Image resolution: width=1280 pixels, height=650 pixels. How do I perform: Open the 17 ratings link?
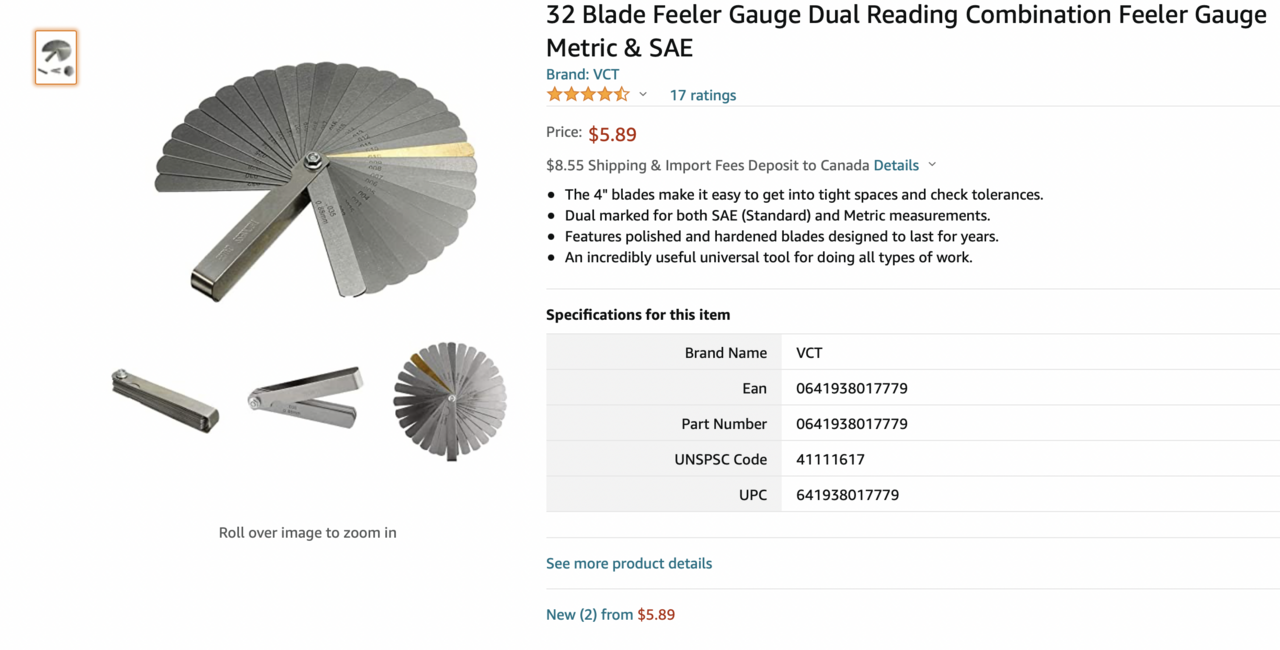702,95
